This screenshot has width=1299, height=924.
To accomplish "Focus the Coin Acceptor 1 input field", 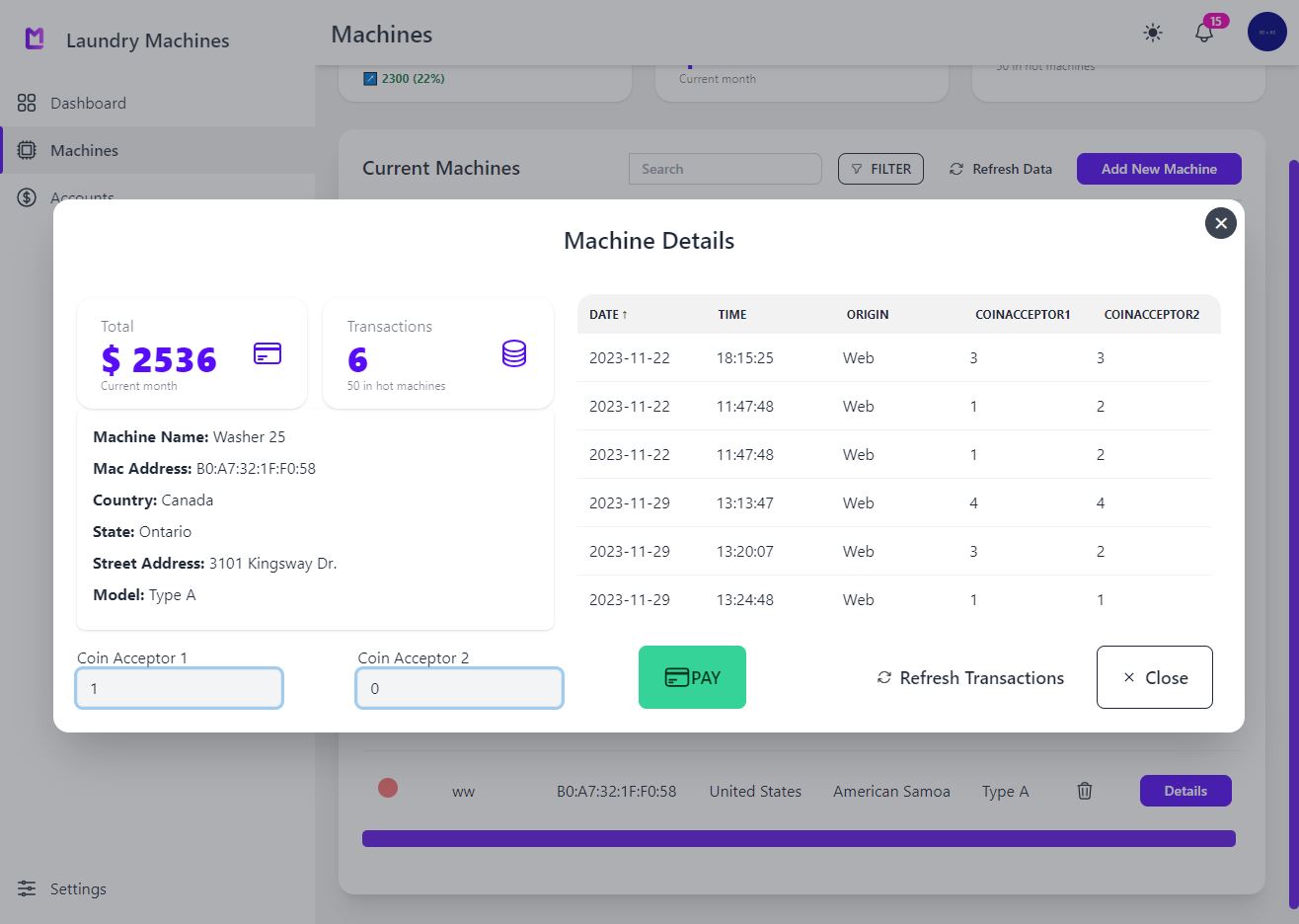I will 180,689.
